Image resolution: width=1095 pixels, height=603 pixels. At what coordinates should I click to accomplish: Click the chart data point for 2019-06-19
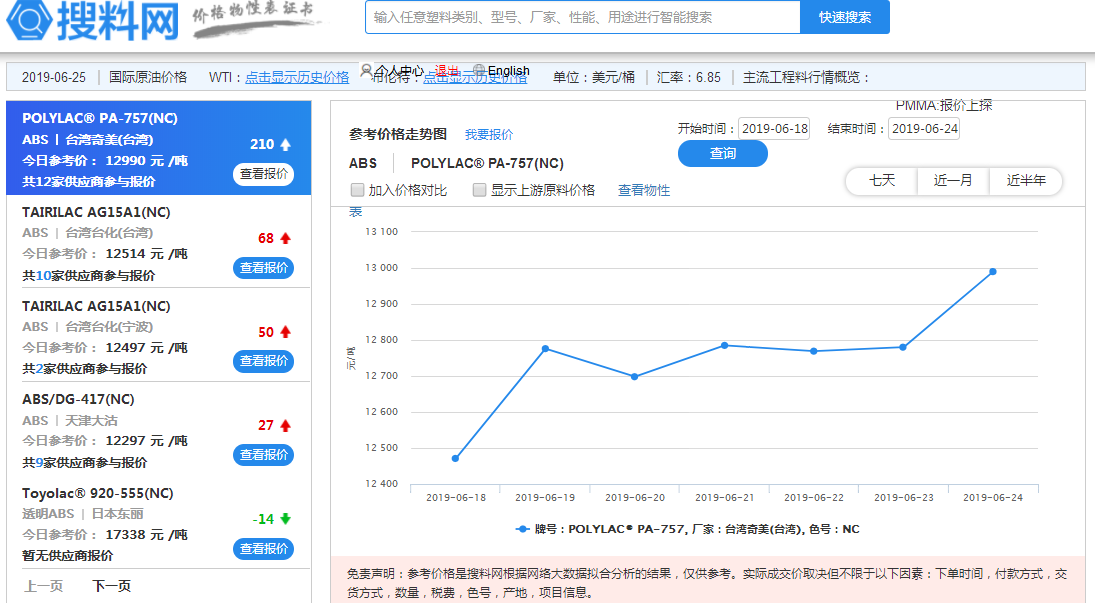pyautogui.click(x=545, y=349)
